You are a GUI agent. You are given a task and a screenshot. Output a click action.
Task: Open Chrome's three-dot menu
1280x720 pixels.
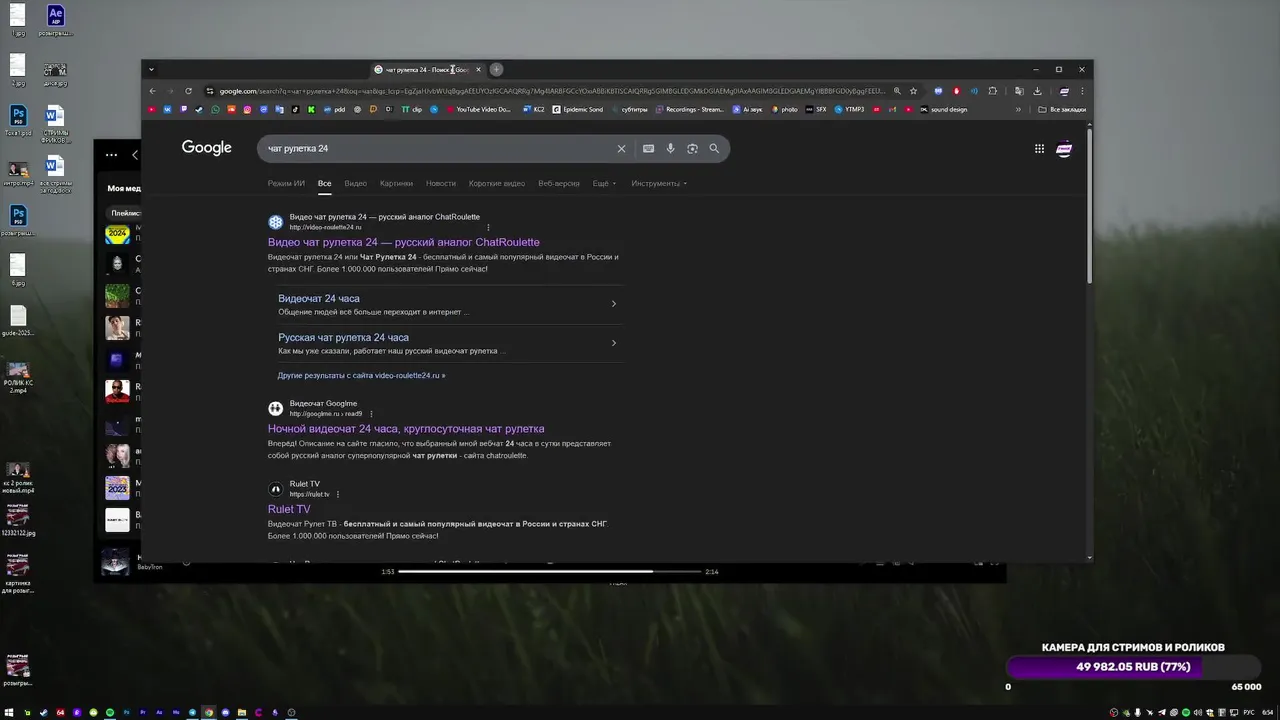[x=1082, y=91]
